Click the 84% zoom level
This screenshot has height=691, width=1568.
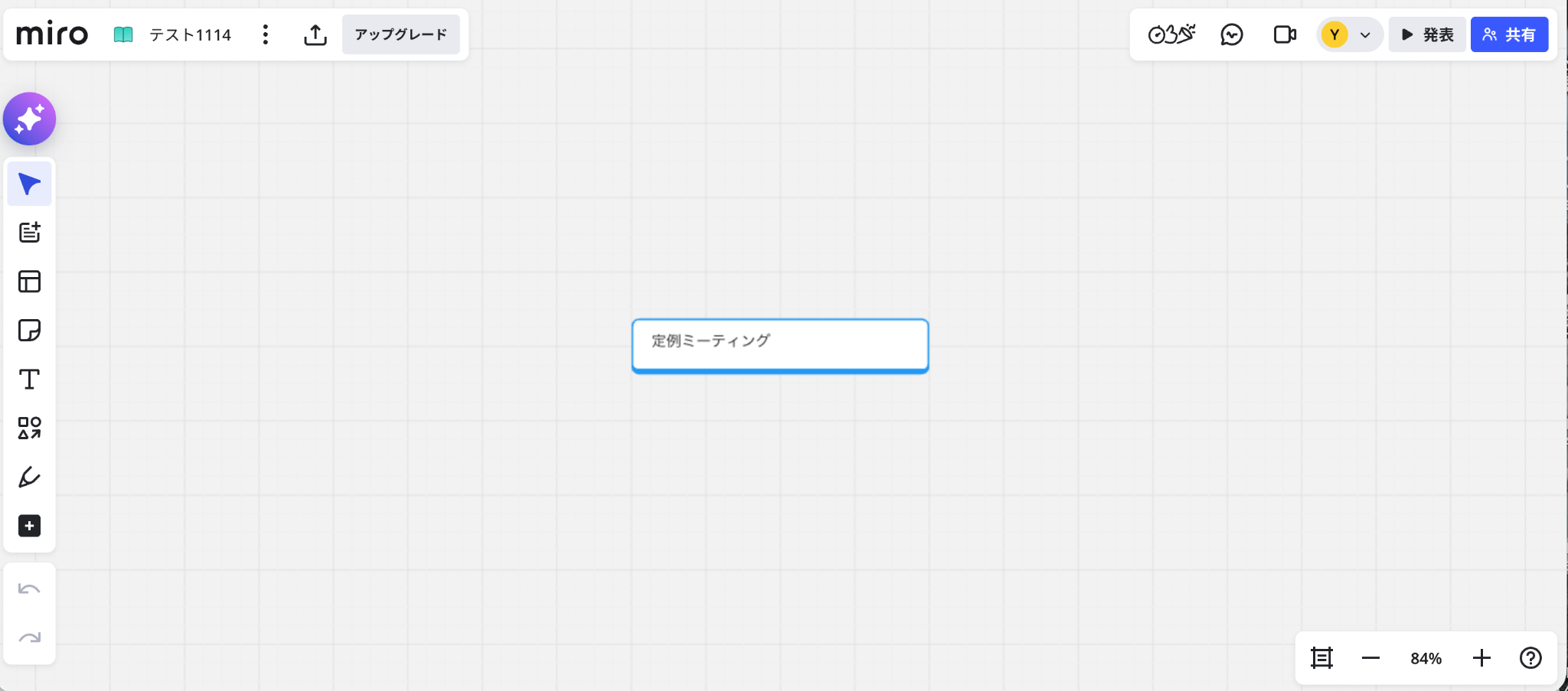[1426, 658]
